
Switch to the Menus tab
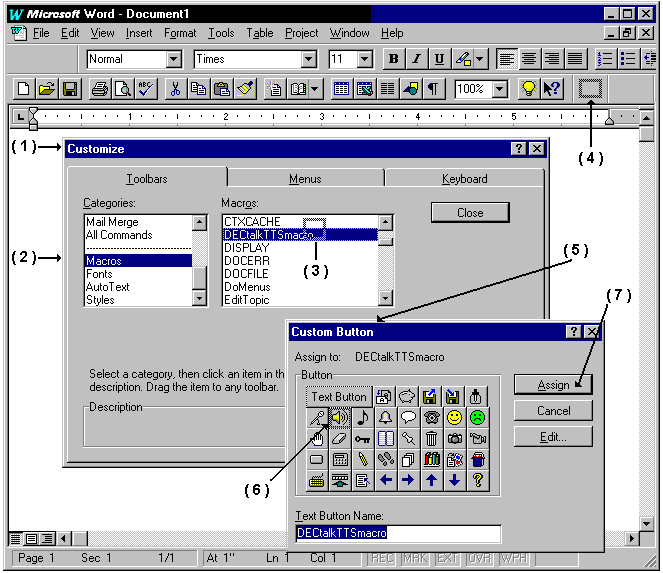(305, 179)
